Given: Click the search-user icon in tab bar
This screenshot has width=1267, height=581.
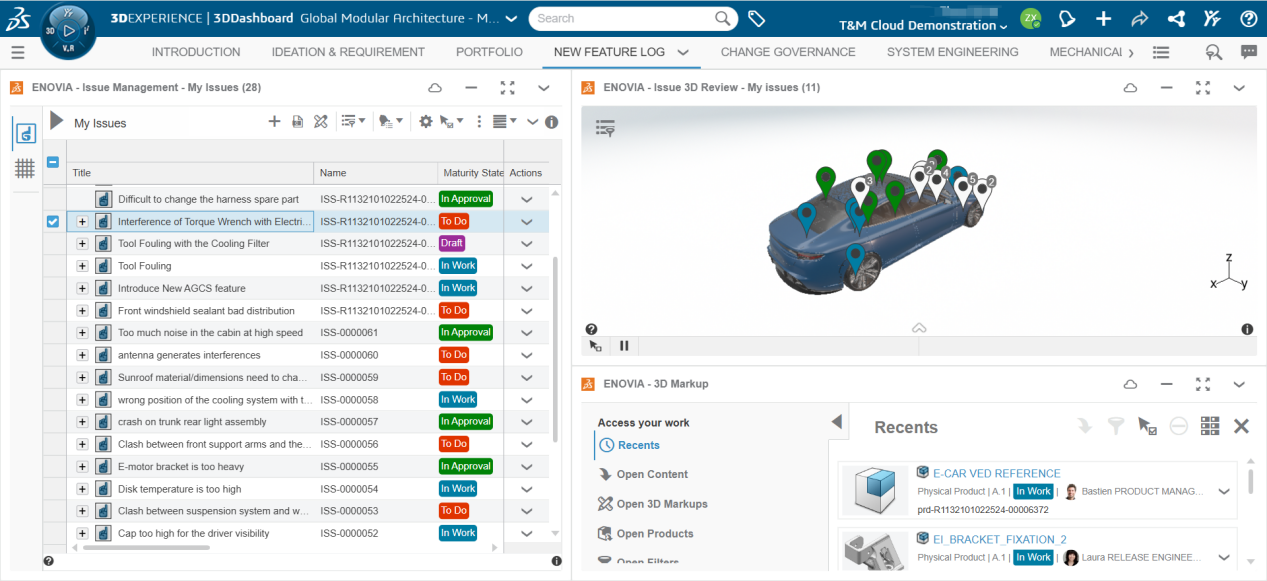Looking at the screenshot, I should point(1213,52).
